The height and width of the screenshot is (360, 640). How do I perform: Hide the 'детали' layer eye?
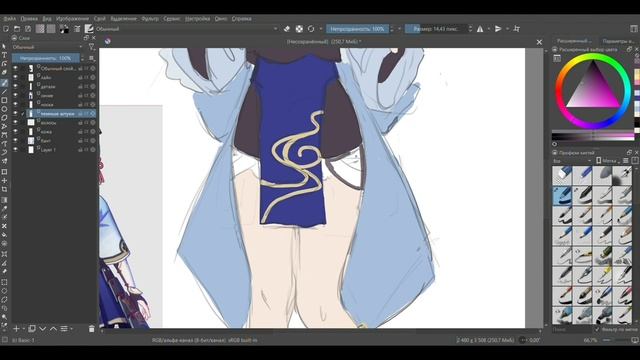click(16, 86)
